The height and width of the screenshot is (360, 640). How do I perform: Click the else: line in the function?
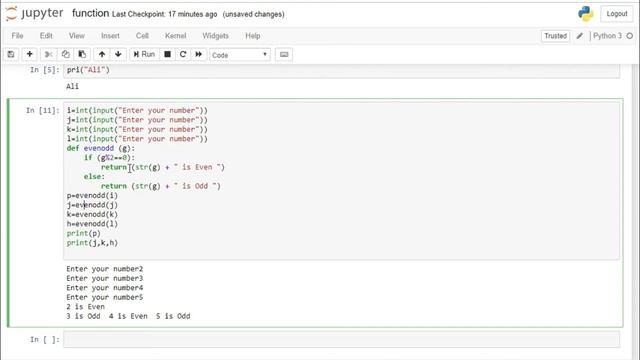point(94,177)
